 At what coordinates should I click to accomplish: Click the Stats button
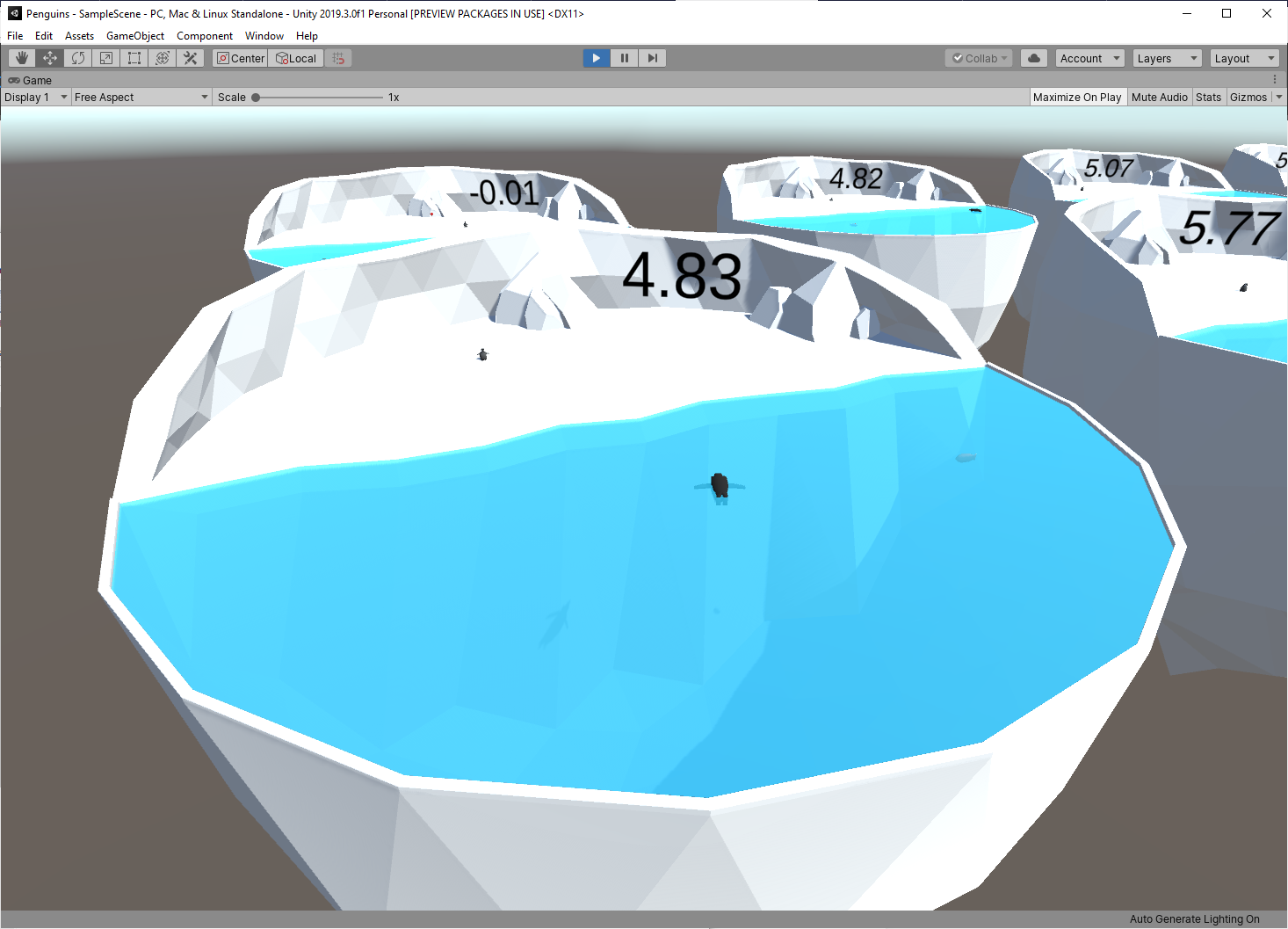(x=1208, y=97)
